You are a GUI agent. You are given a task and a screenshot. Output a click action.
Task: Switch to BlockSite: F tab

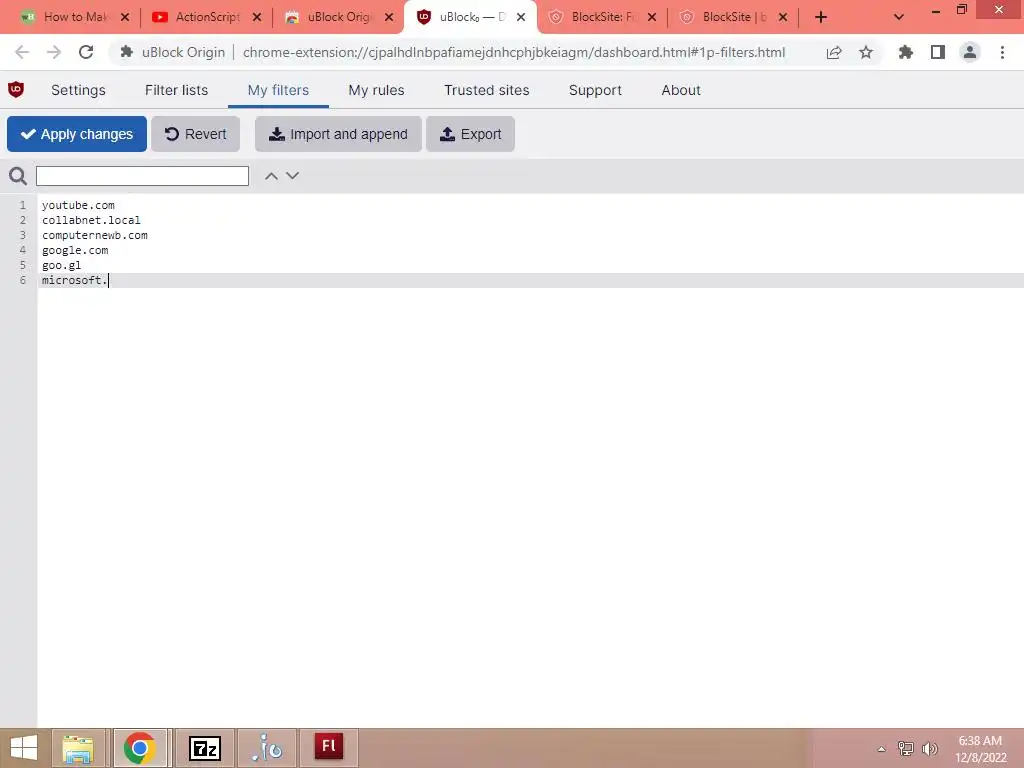click(x=603, y=17)
